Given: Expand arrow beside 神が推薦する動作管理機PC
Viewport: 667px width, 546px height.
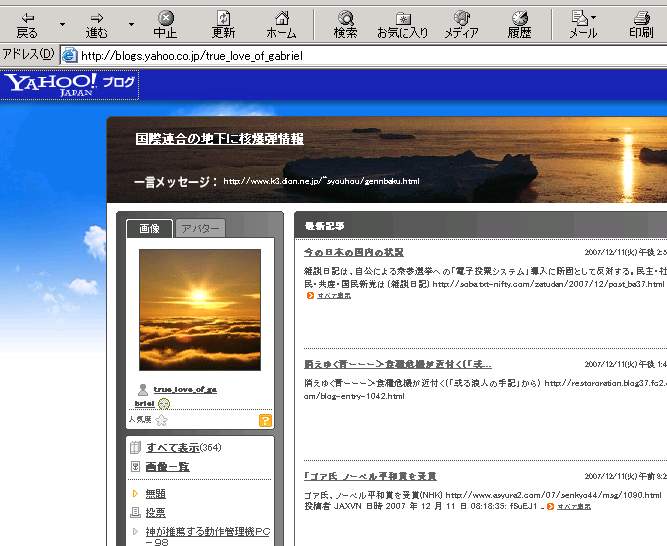Looking at the screenshot, I should pos(135,531).
